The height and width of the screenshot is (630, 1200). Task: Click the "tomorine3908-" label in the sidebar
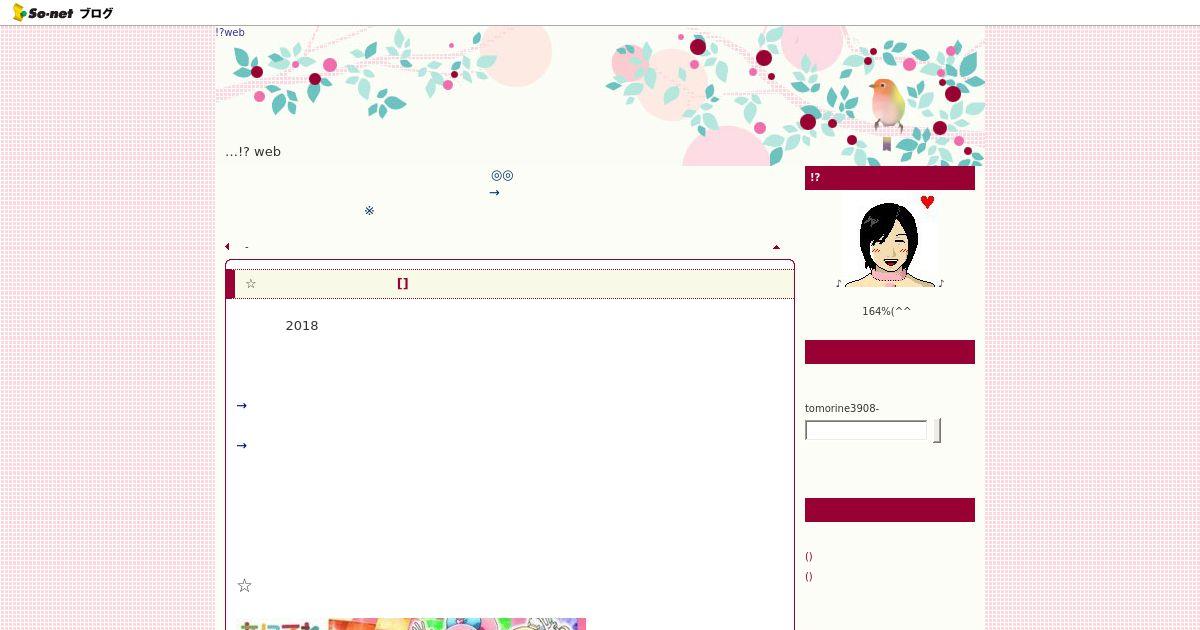842,408
